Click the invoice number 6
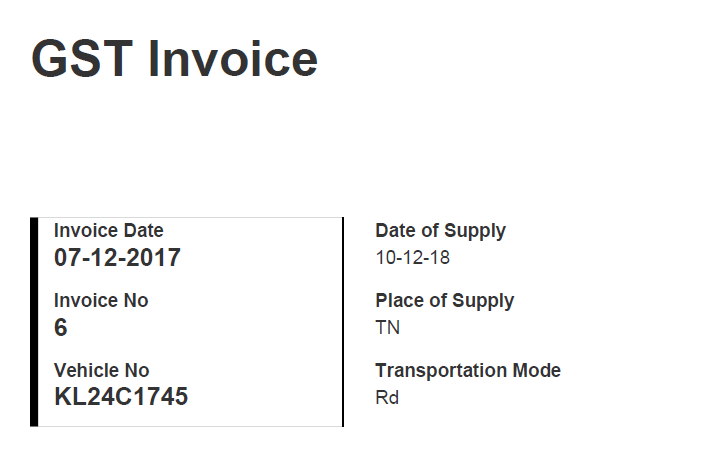The height and width of the screenshot is (450, 724). 60,328
